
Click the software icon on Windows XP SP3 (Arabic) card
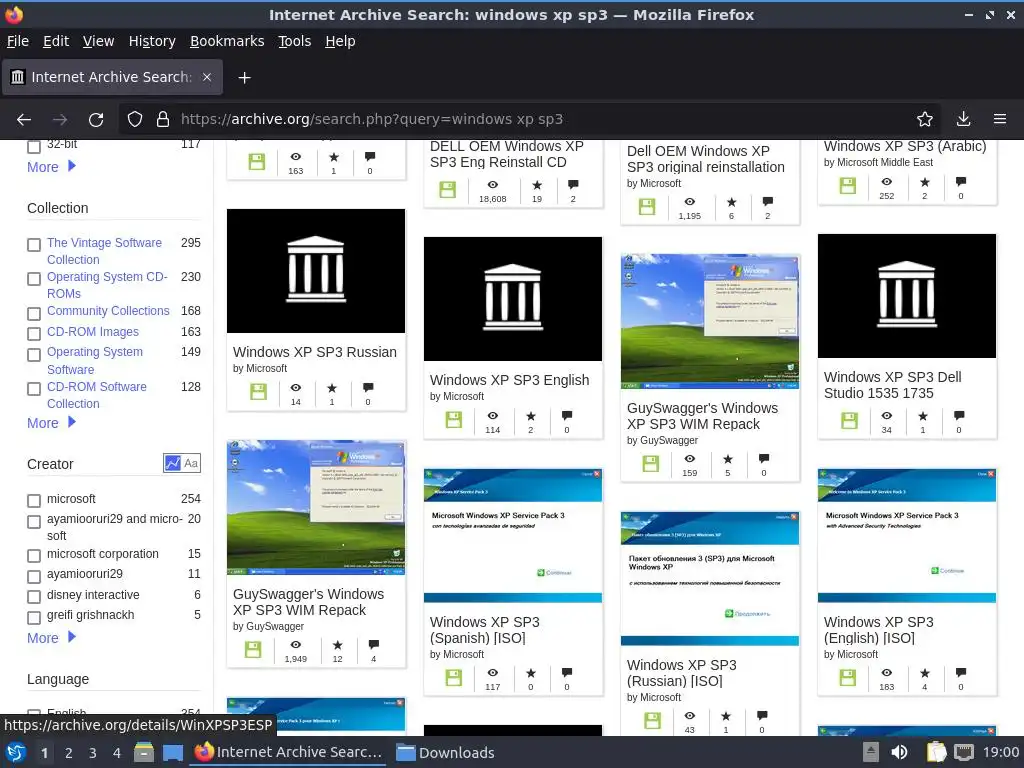click(x=848, y=186)
